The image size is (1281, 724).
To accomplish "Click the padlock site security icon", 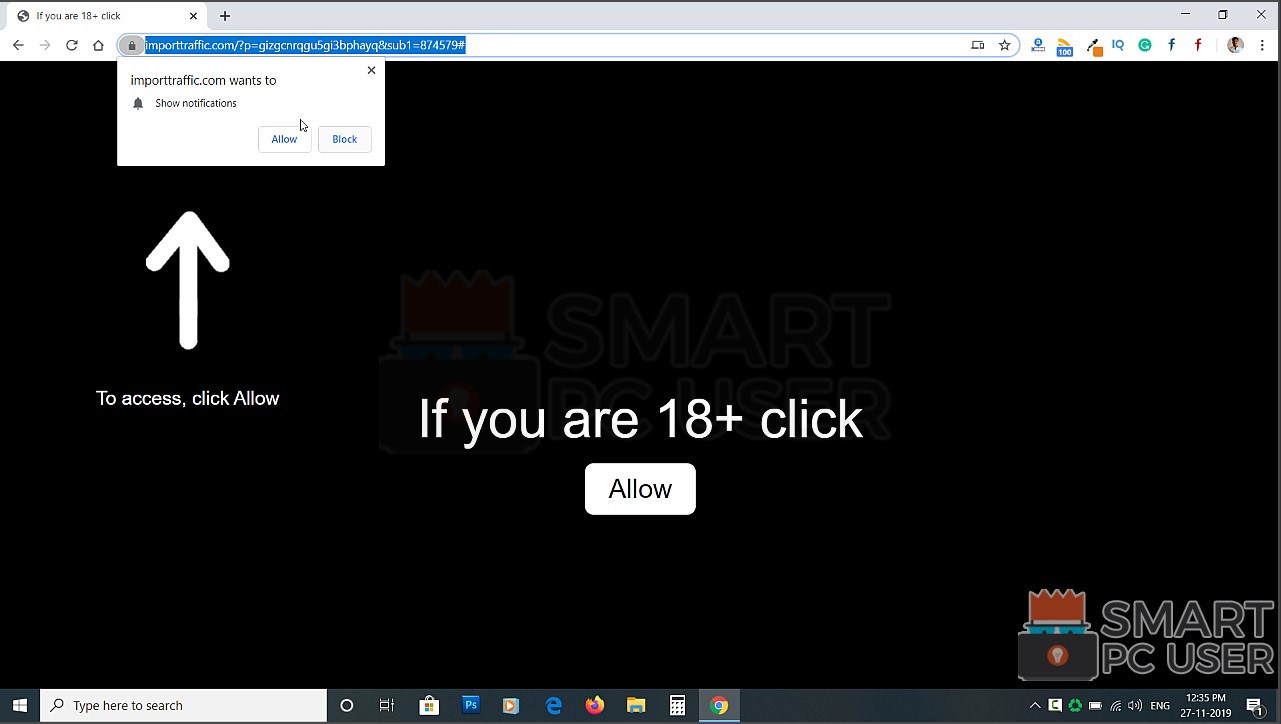I will pos(131,45).
